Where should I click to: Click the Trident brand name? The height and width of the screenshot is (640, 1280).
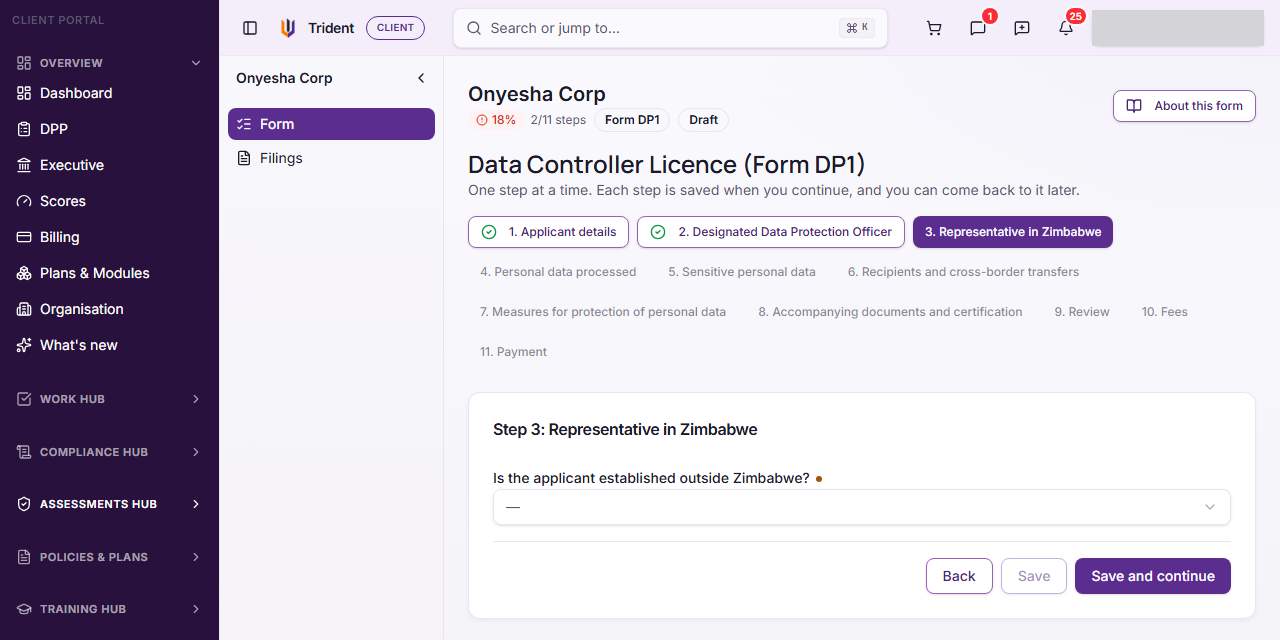(x=331, y=28)
